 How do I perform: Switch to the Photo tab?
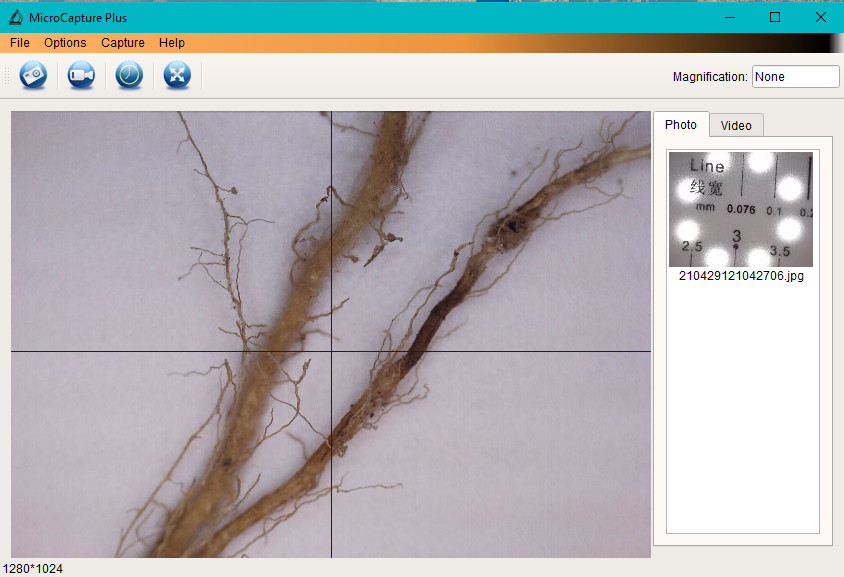(x=681, y=125)
